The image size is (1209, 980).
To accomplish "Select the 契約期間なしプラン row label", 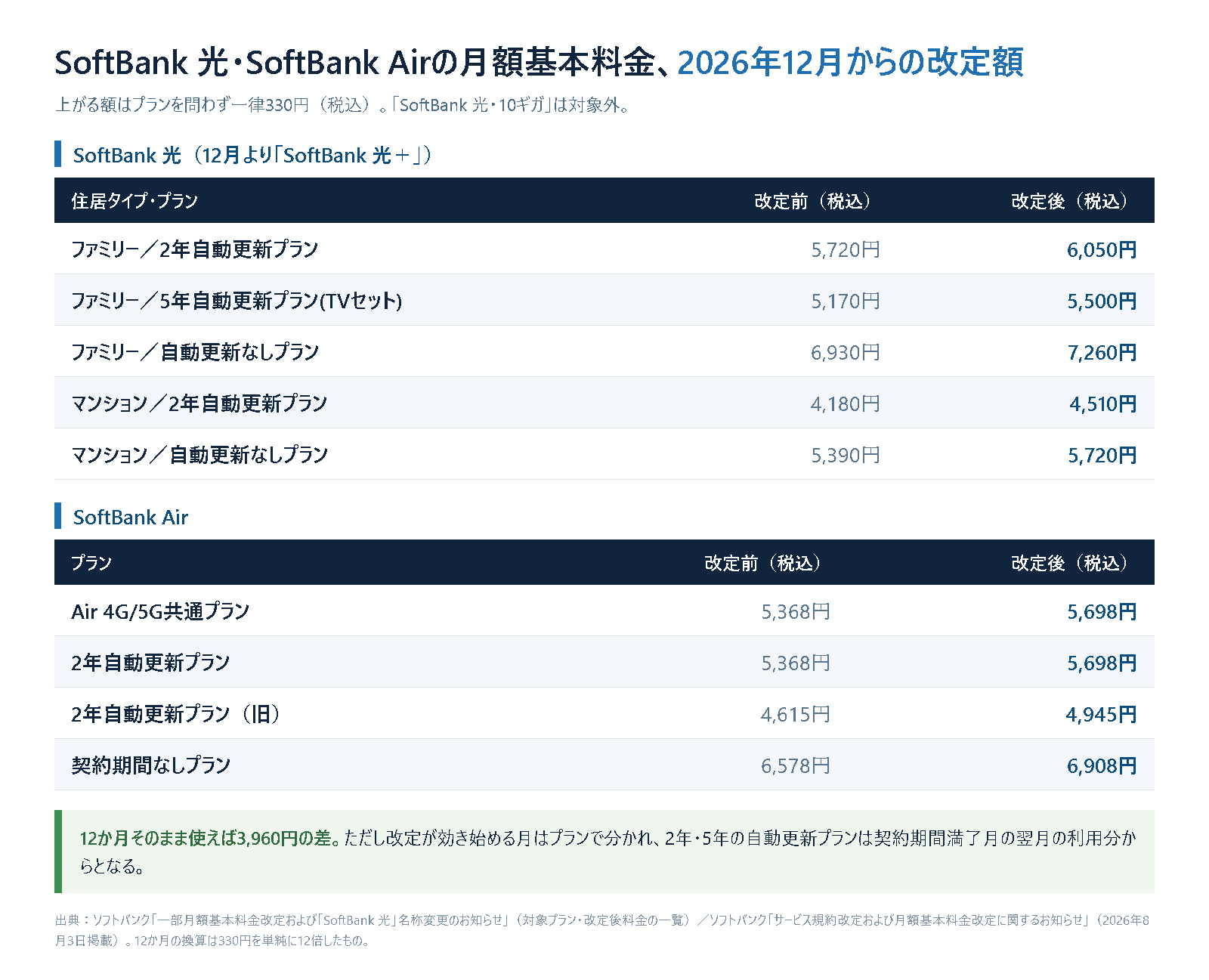I will 151,765.
